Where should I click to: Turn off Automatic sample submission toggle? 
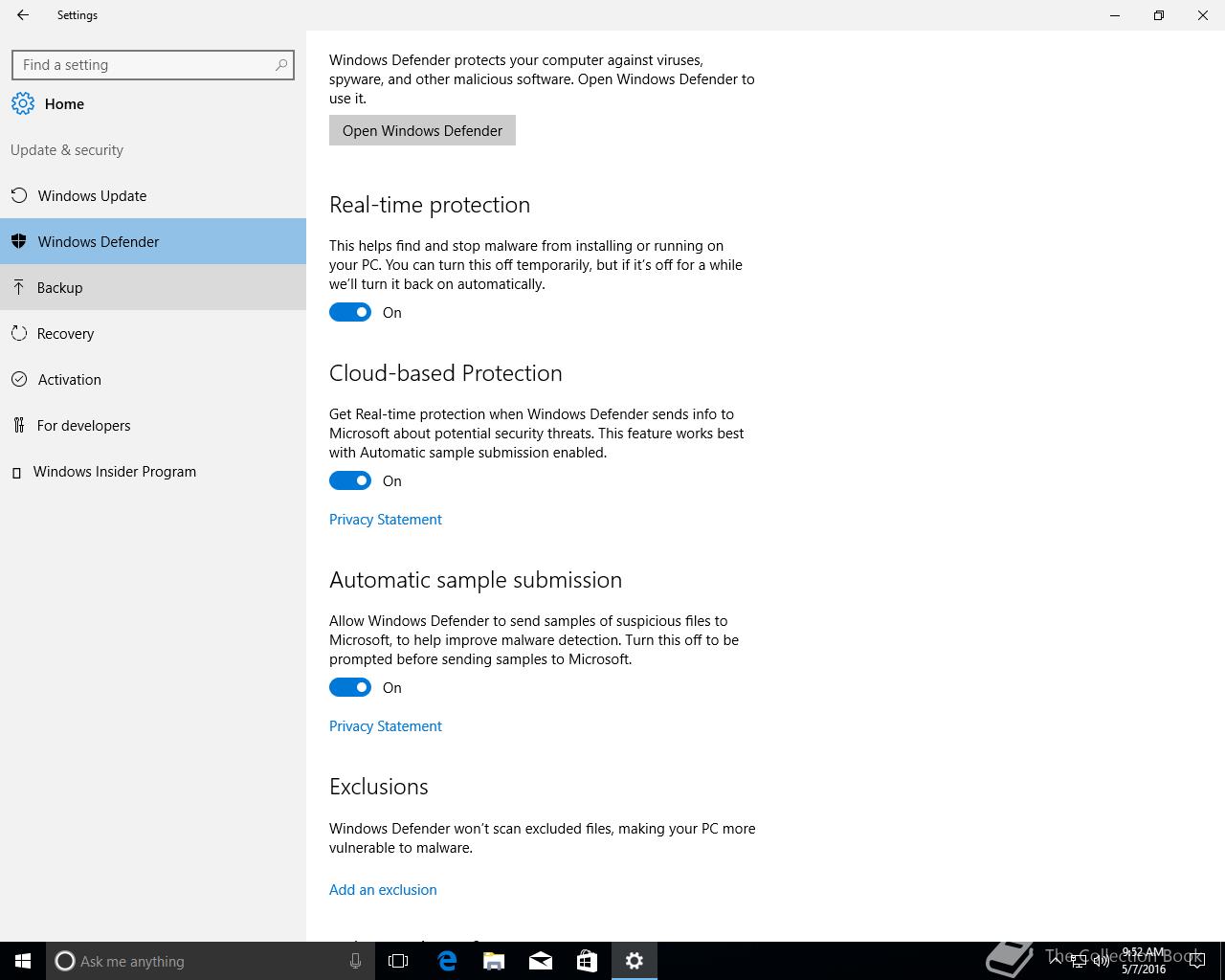point(350,687)
